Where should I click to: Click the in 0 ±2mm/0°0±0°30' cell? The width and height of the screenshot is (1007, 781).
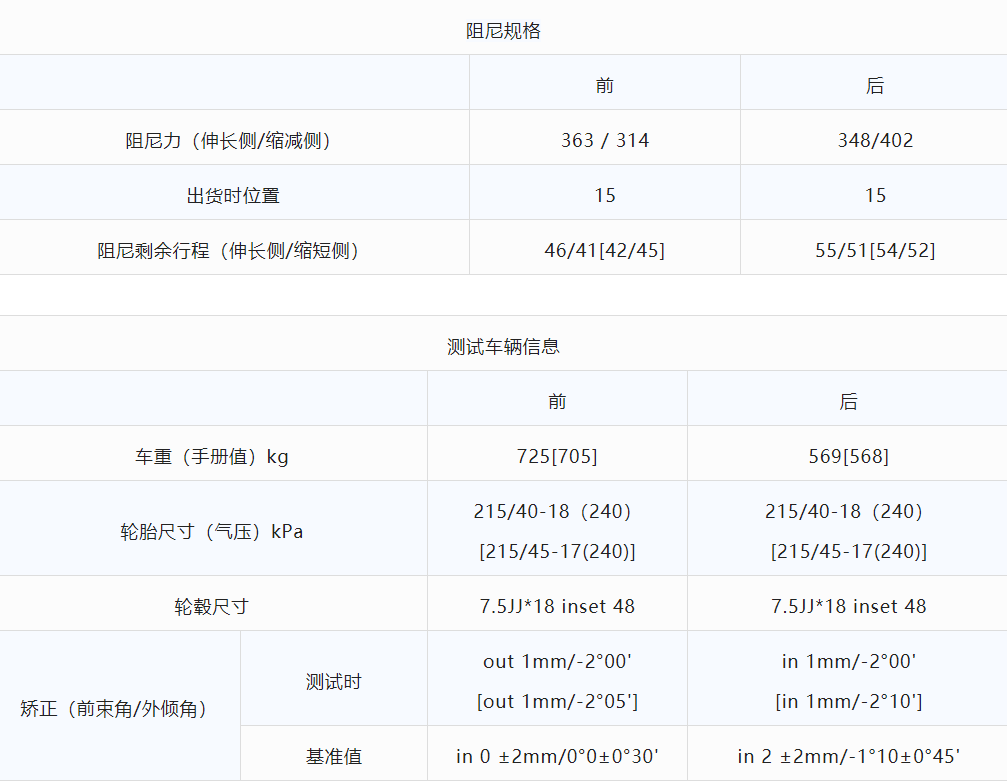click(557, 757)
